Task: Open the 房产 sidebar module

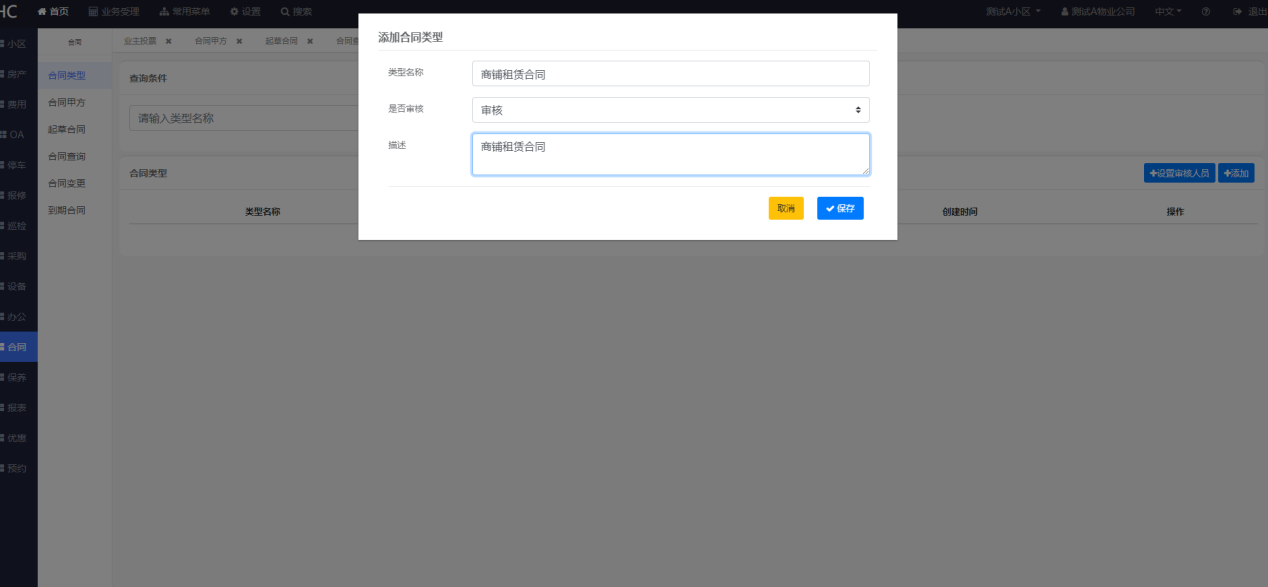Action: point(18,74)
